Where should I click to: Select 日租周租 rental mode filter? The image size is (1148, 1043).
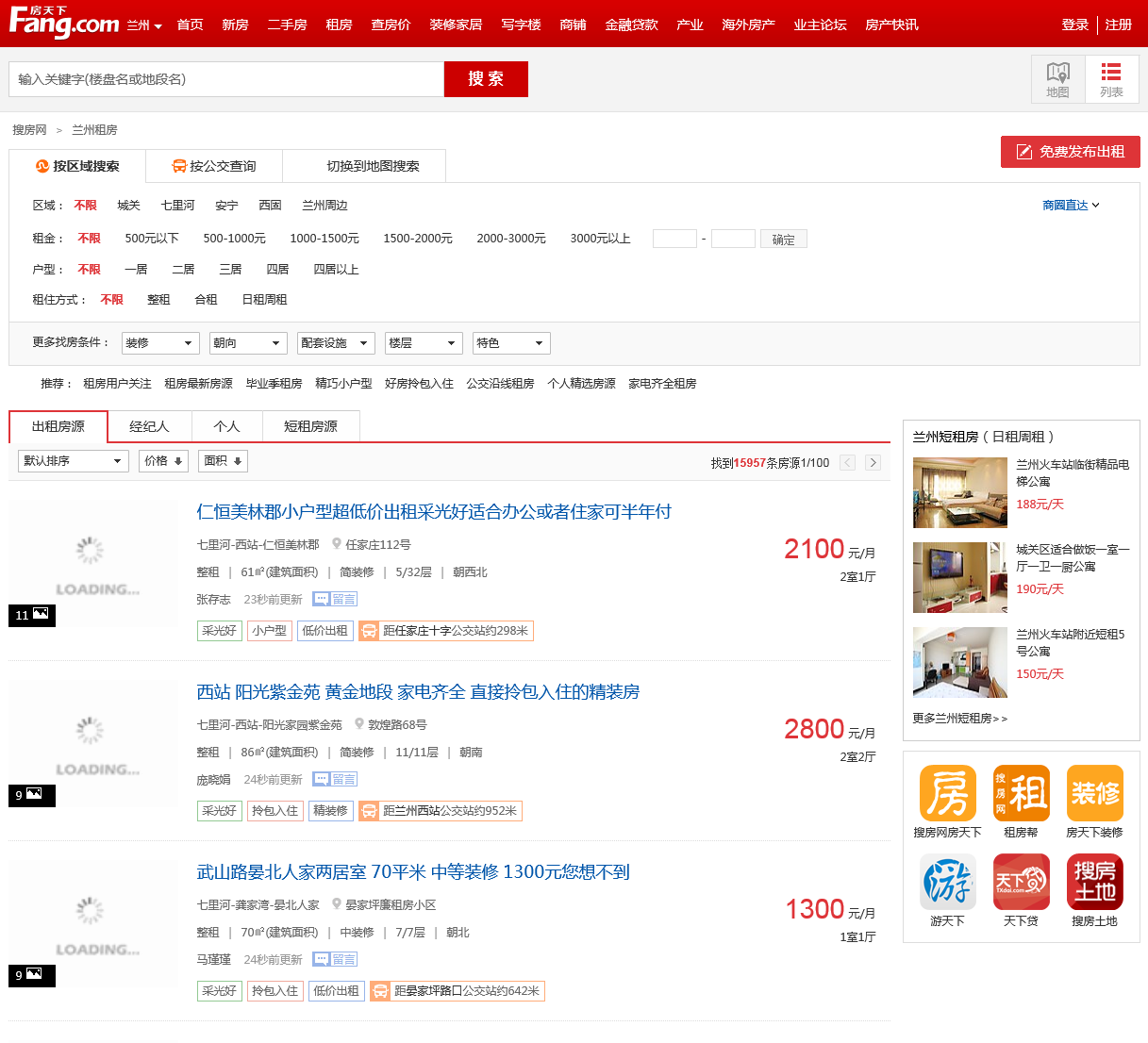(x=264, y=300)
